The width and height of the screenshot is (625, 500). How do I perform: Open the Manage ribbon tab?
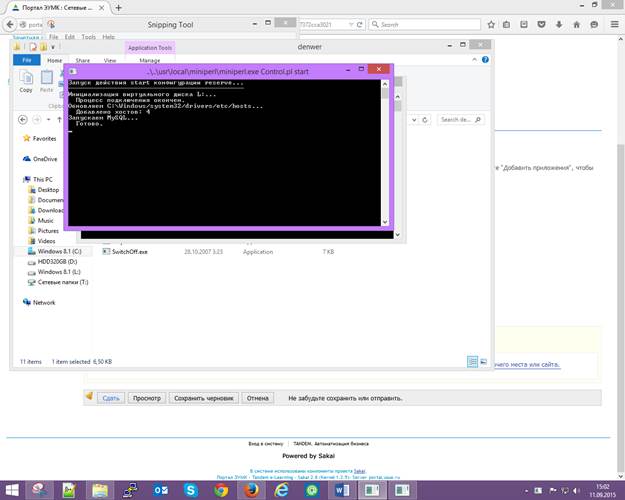tap(149, 60)
